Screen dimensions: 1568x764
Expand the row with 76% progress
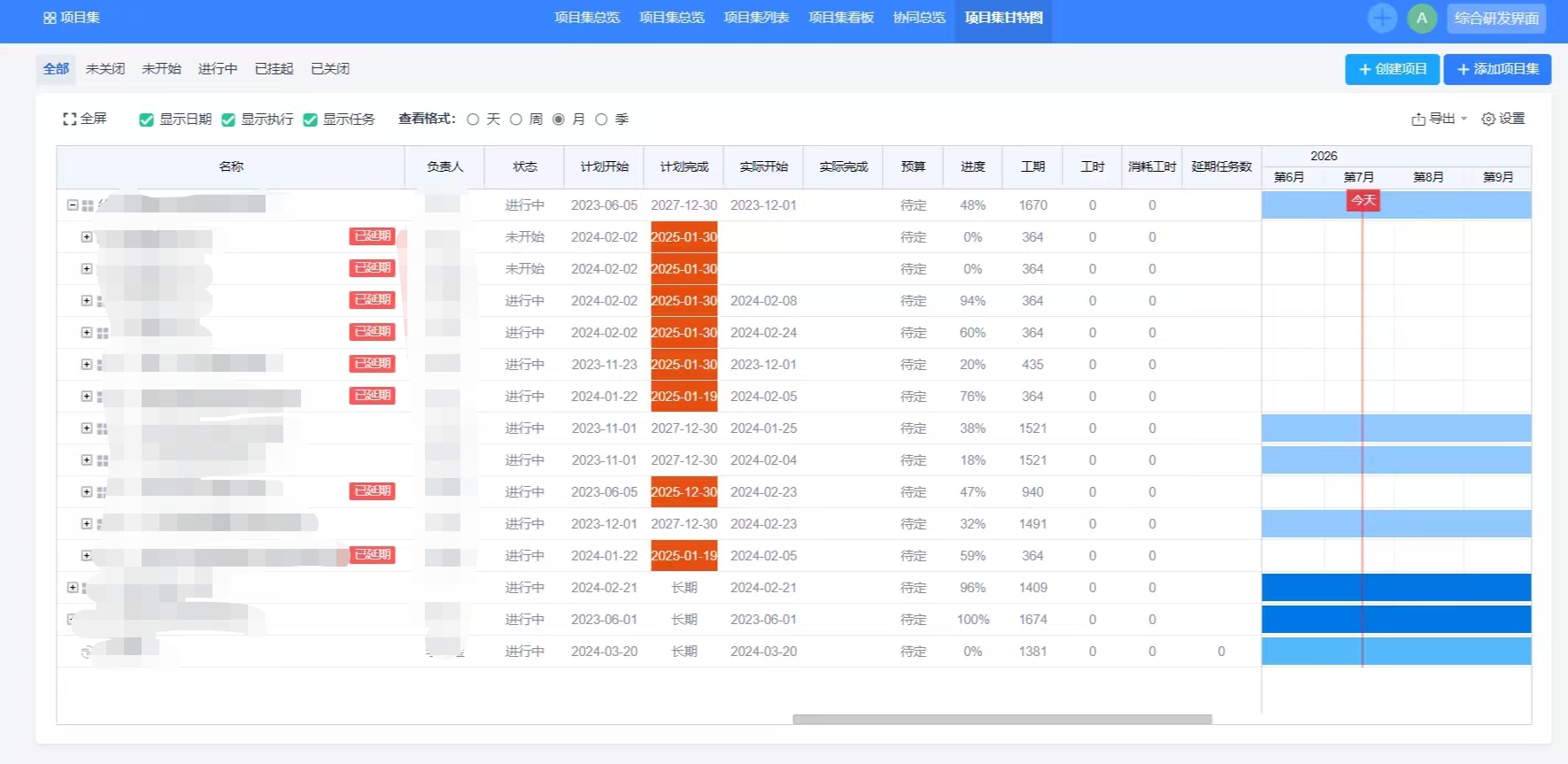tap(87, 396)
